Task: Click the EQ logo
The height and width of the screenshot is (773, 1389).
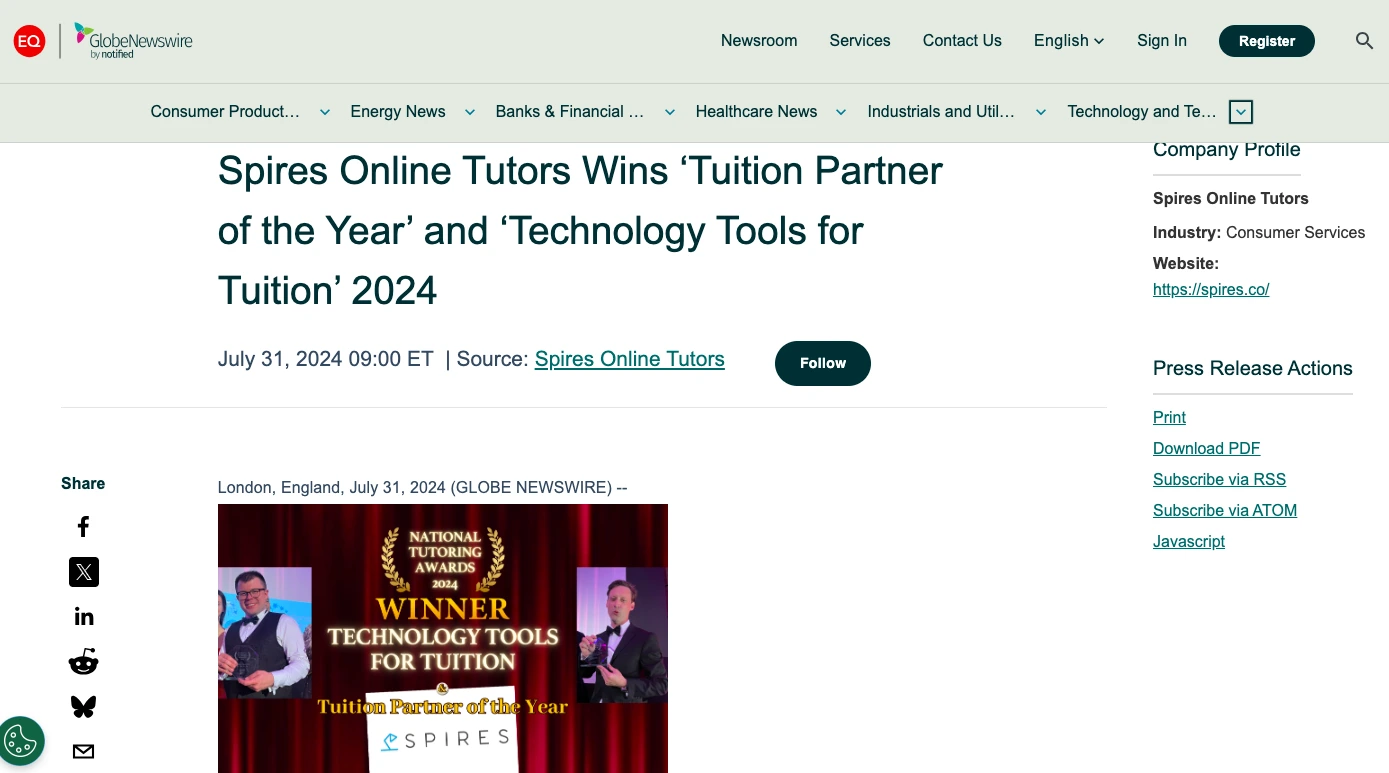Action: point(29,41)
